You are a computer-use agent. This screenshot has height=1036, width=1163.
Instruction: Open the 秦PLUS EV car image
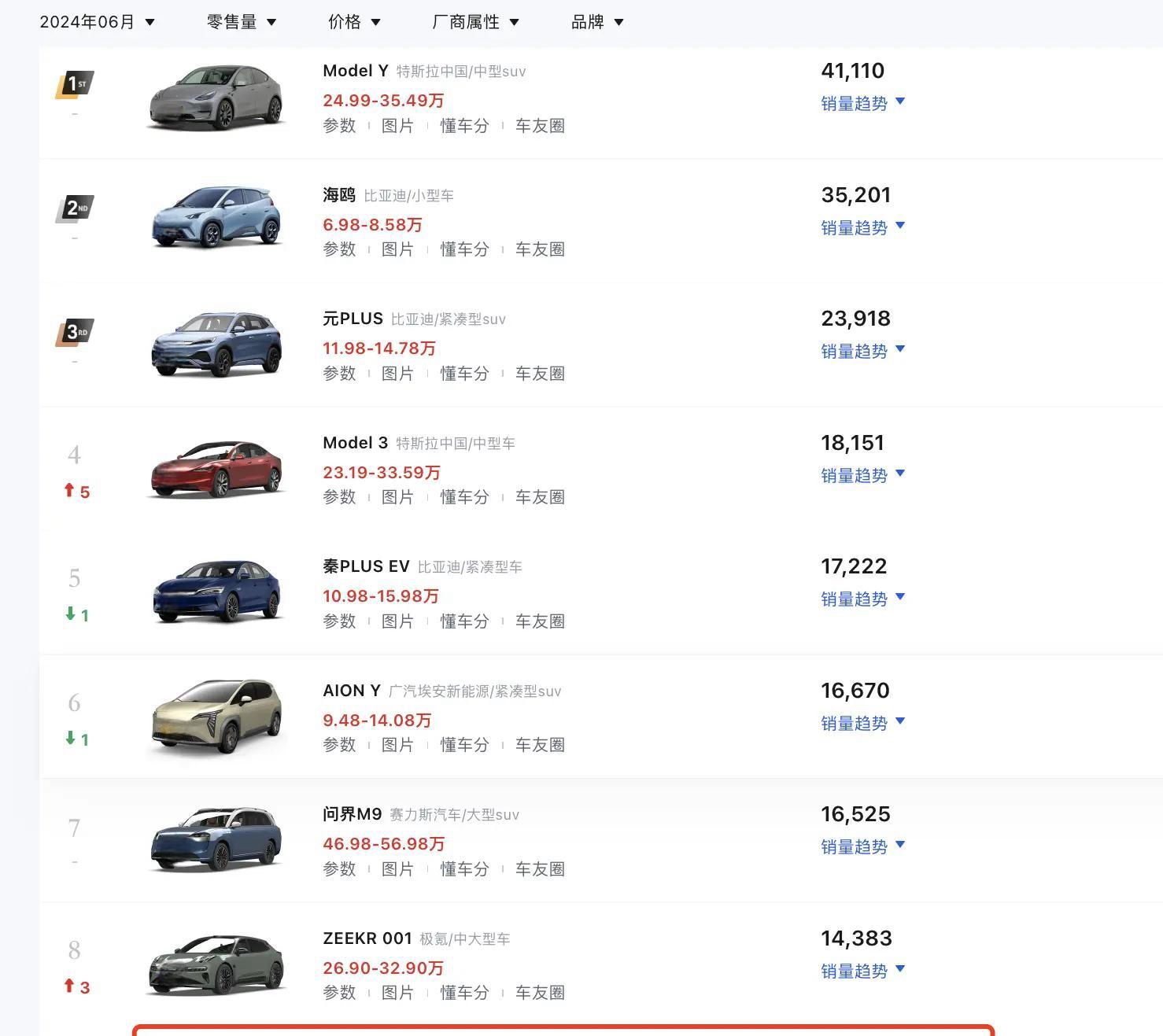216,591
